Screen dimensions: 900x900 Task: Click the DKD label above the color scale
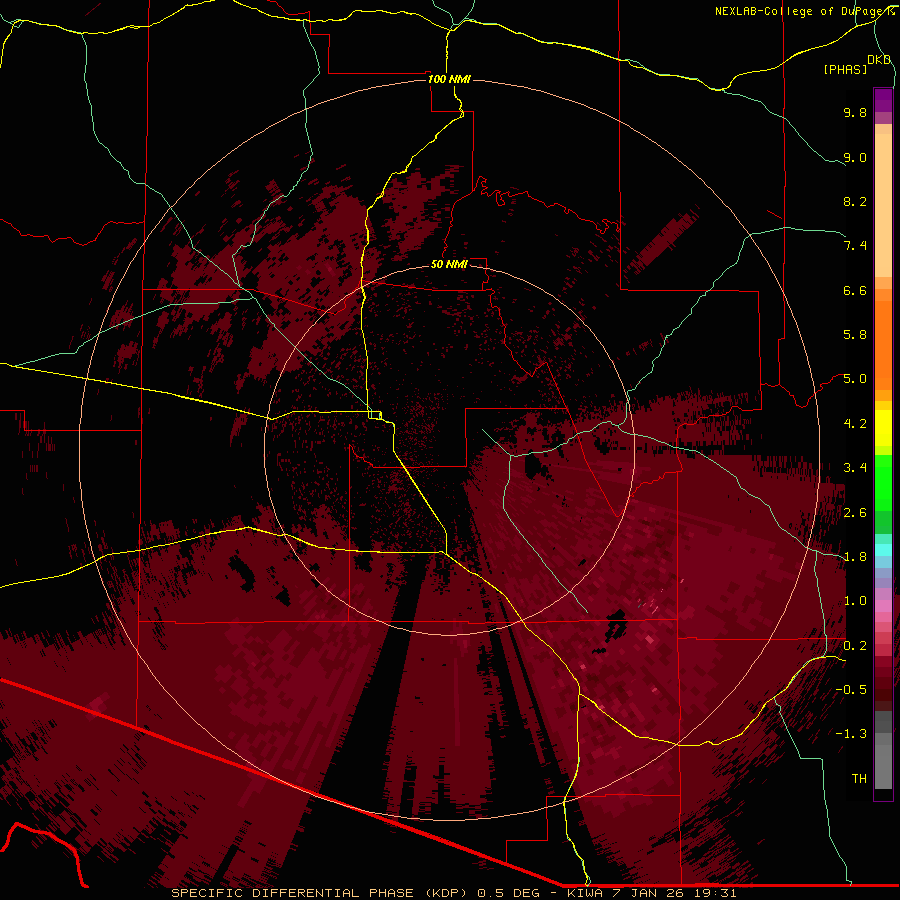(879, 60)
